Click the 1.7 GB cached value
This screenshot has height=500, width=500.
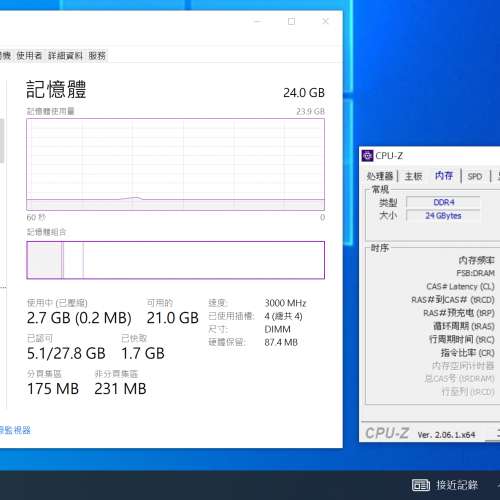[143, 353]
